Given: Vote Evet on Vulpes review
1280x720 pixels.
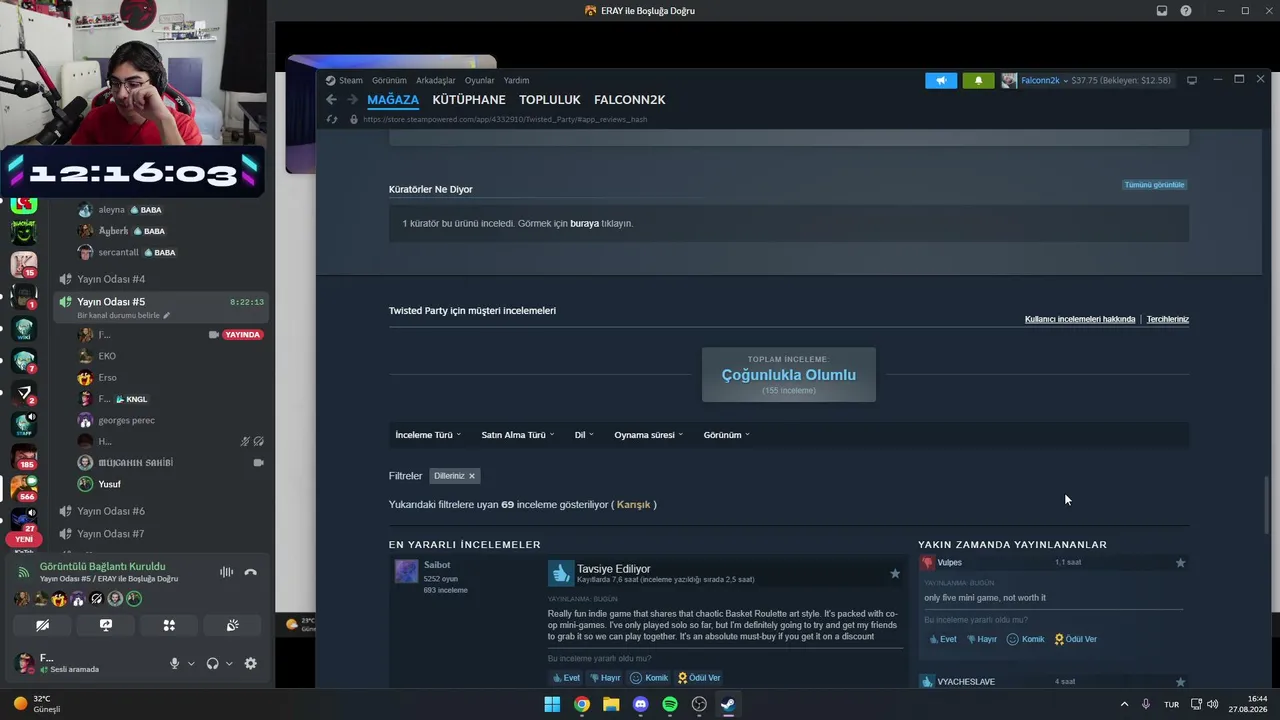Looking at the screenshot, I should click(943, 639).
